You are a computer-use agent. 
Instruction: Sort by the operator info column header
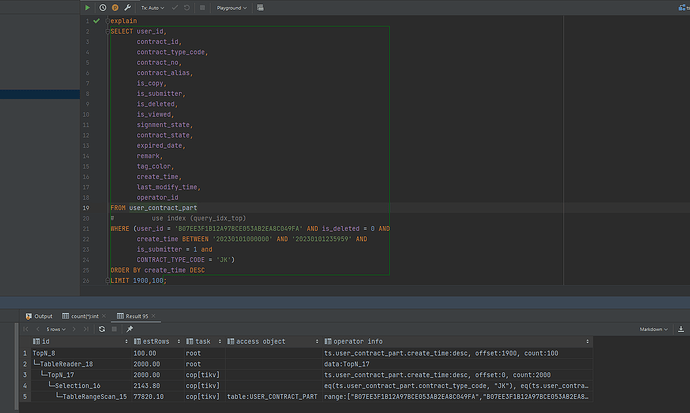click(457, 341)
